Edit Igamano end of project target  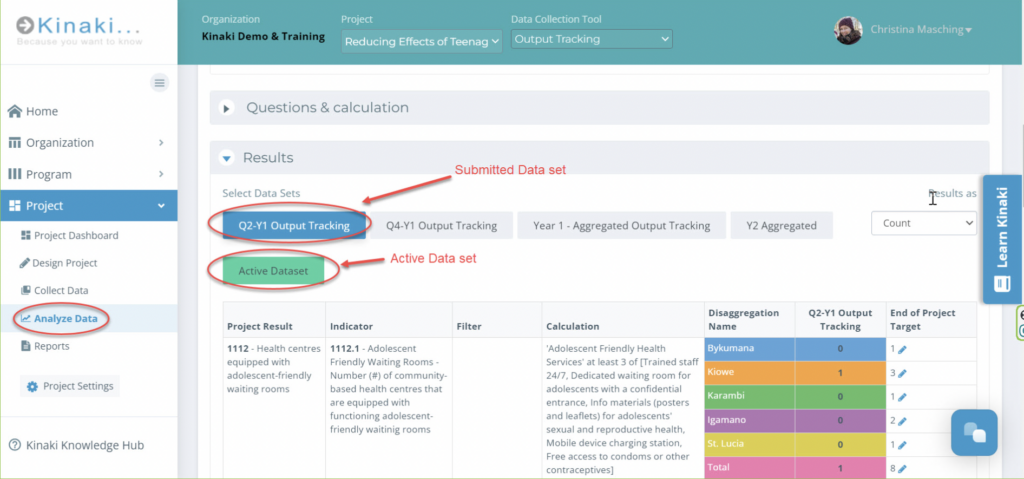click(903, 421)
